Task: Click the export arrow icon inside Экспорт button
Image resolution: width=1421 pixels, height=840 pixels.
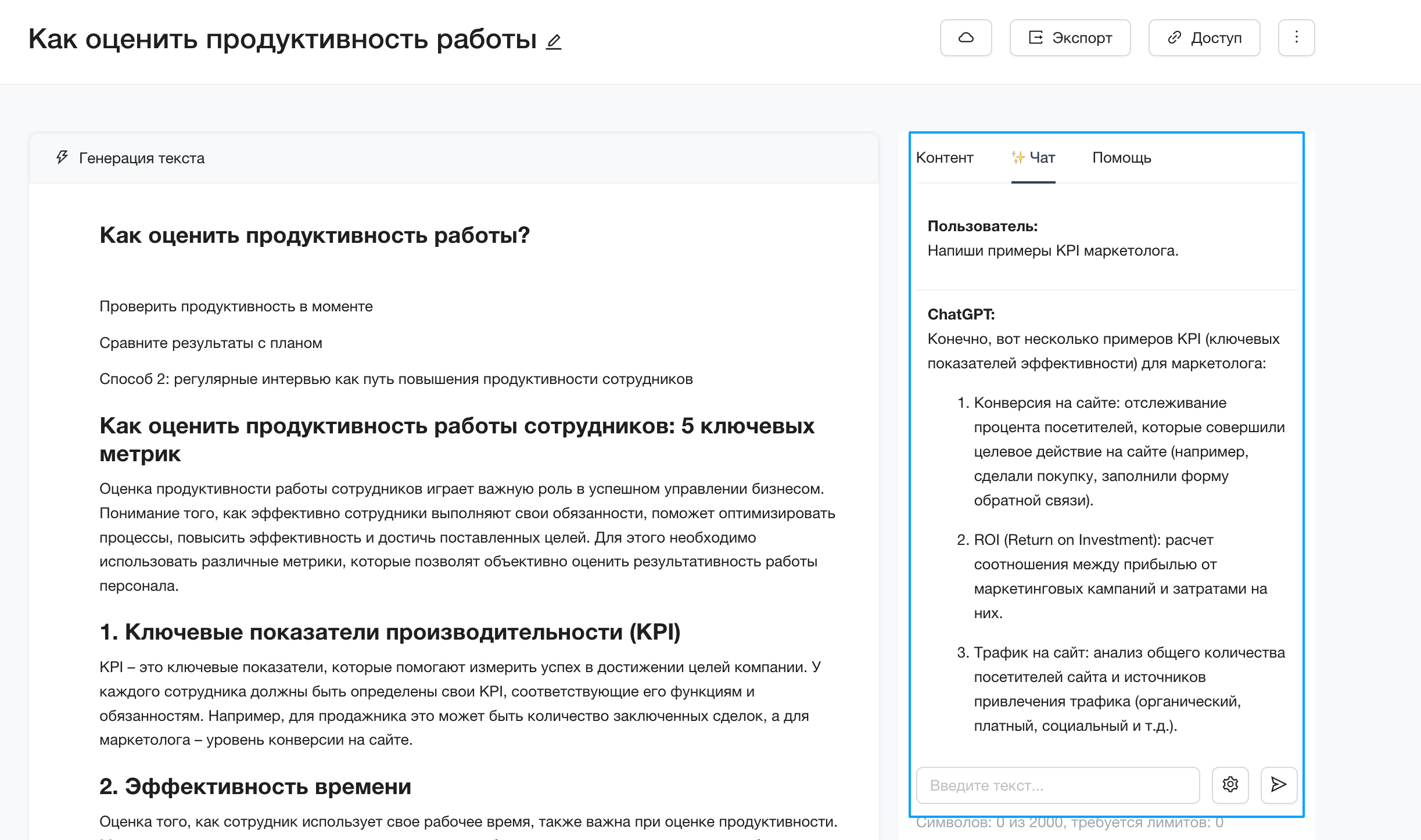Action: click(1036, 37)
